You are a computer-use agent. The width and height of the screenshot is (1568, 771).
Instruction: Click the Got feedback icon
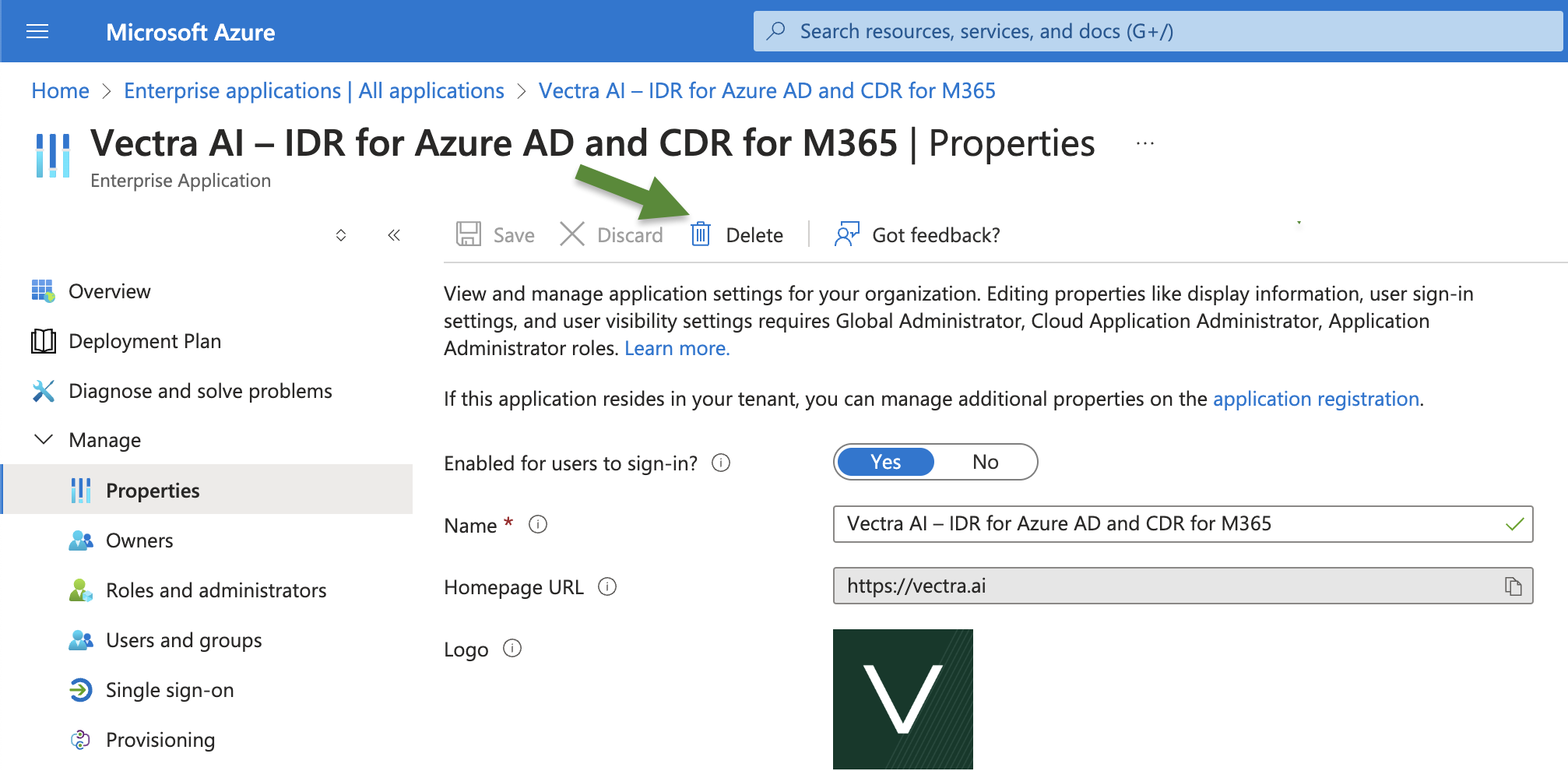click(x=846, y=234)
